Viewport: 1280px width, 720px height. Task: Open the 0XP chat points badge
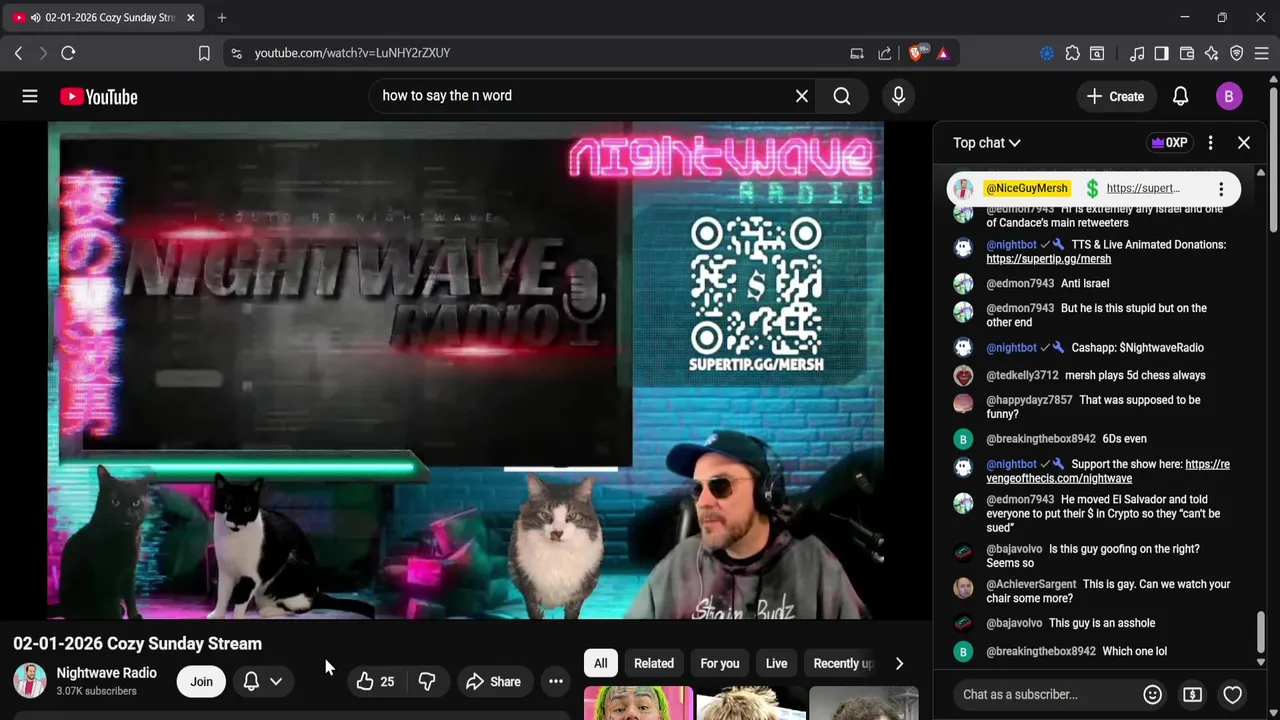tap(1169, 143)
